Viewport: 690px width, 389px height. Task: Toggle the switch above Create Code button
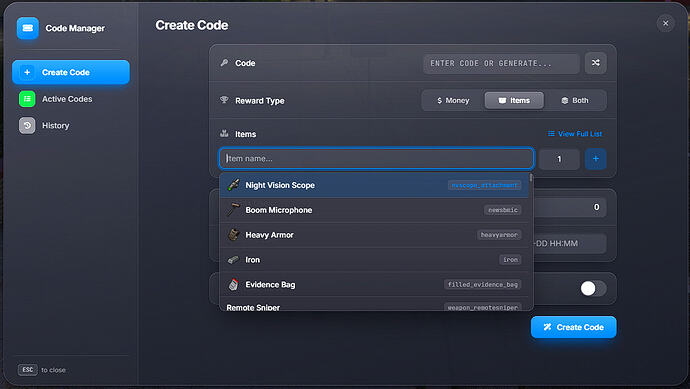pos(593,289)
